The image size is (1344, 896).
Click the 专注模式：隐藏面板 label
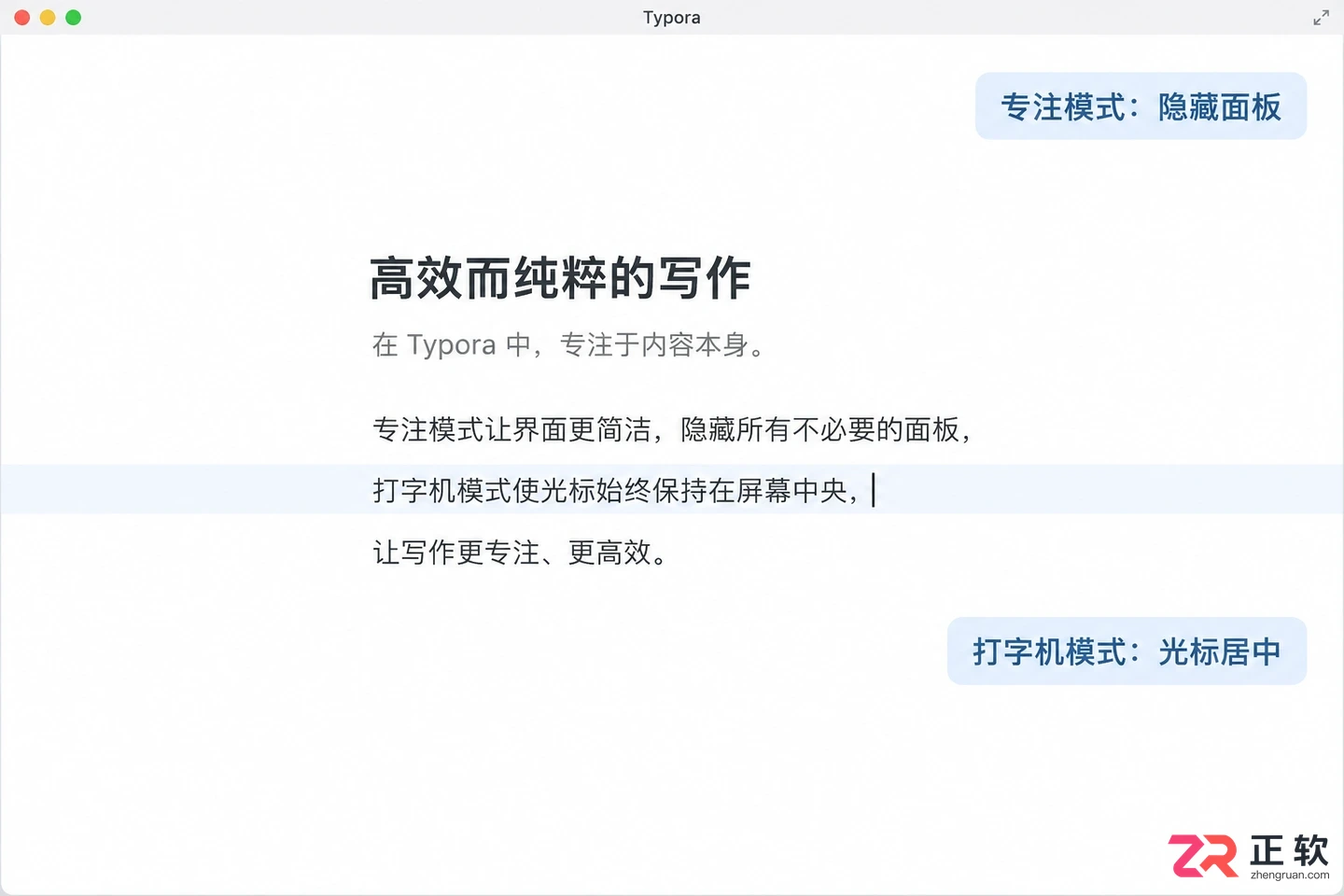1141,106
